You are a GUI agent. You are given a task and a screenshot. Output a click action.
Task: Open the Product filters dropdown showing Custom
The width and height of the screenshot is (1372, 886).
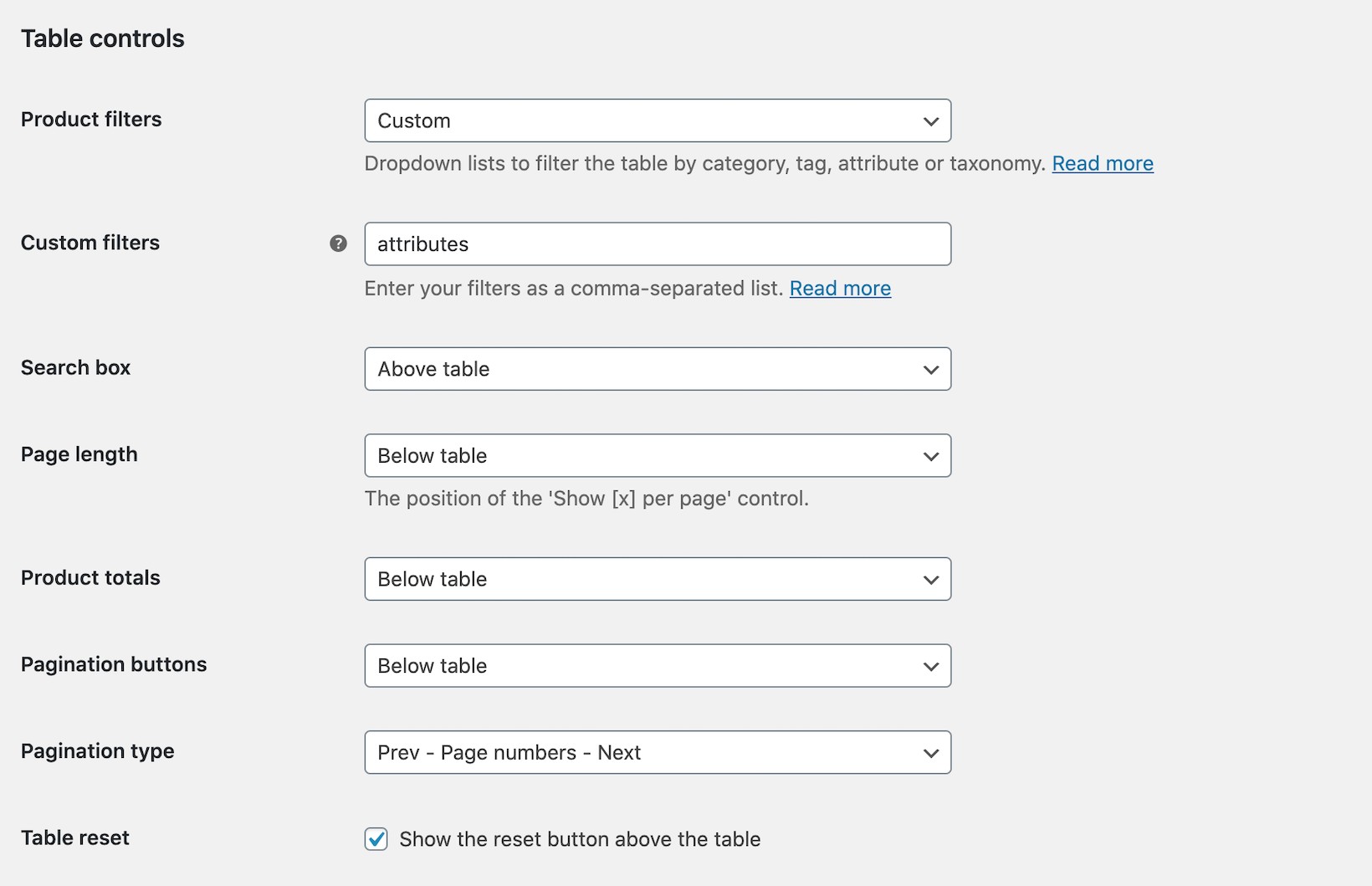tap(658, 120)
